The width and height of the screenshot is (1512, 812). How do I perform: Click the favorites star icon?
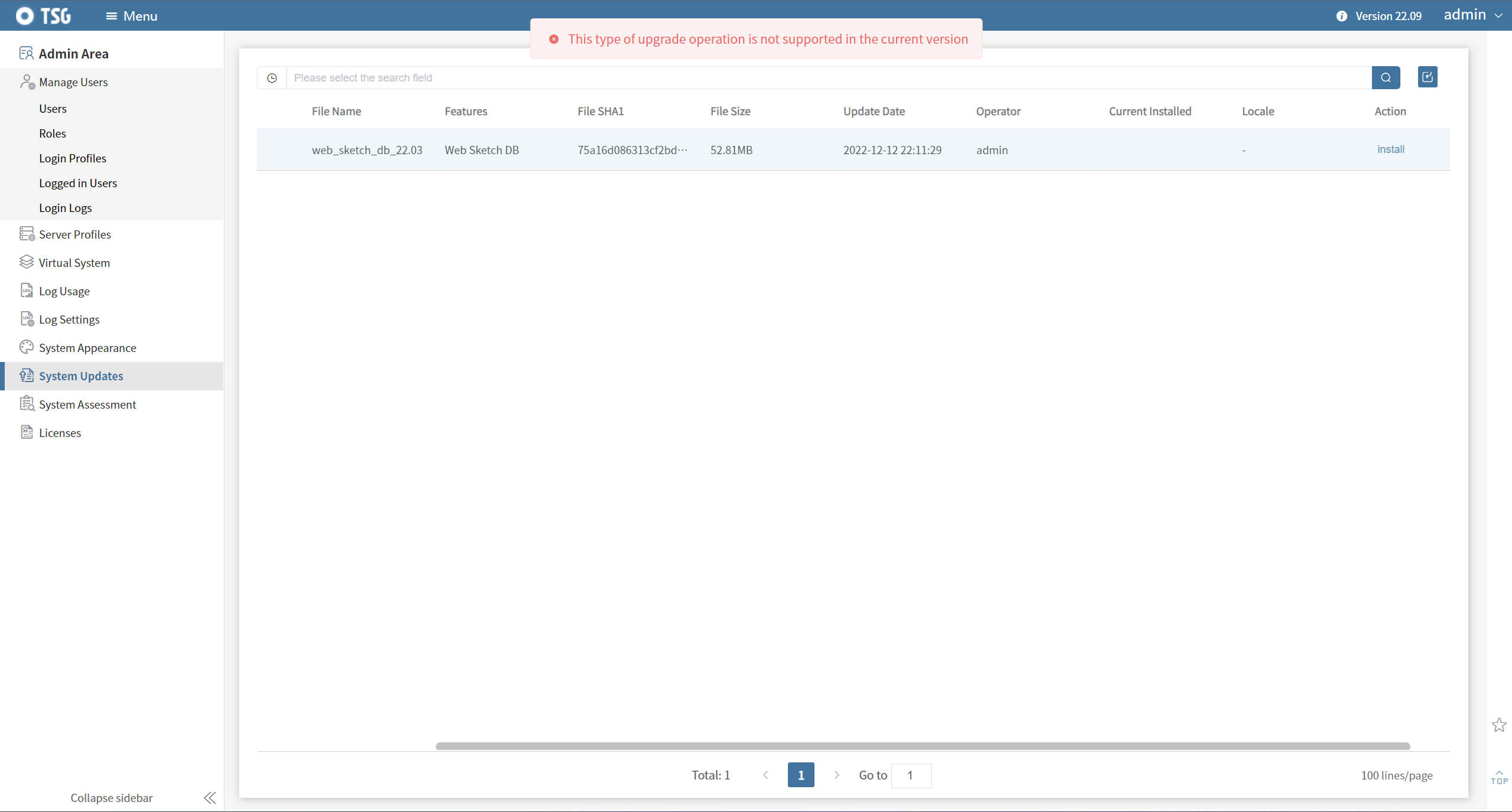click(1498, 725)
